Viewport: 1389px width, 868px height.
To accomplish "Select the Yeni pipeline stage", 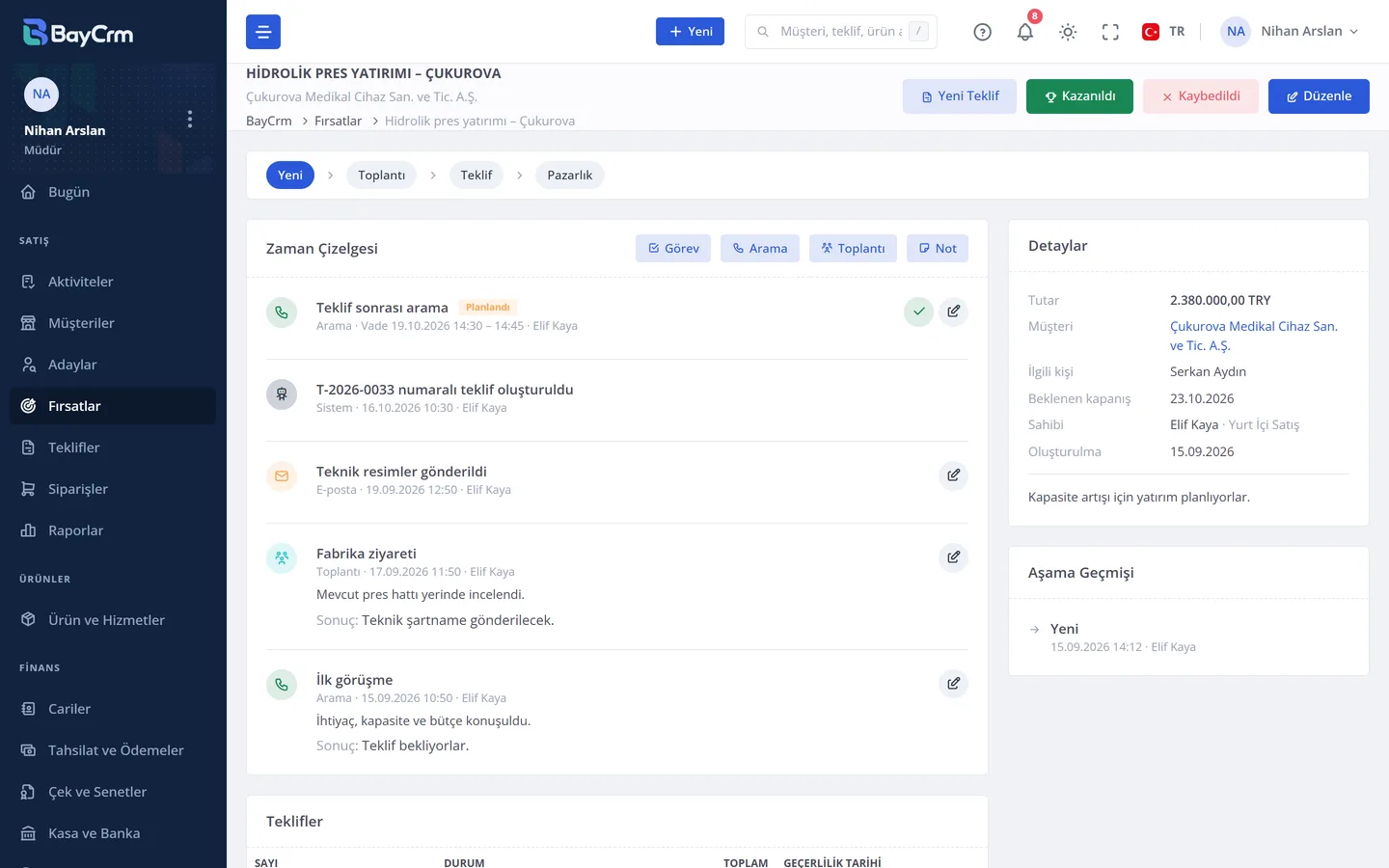I will click(x=290, y=176).
